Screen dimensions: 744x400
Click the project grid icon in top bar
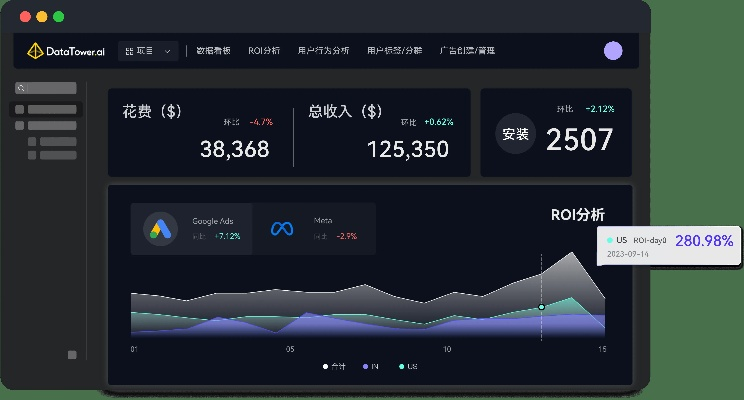click(x=128, y=50)
